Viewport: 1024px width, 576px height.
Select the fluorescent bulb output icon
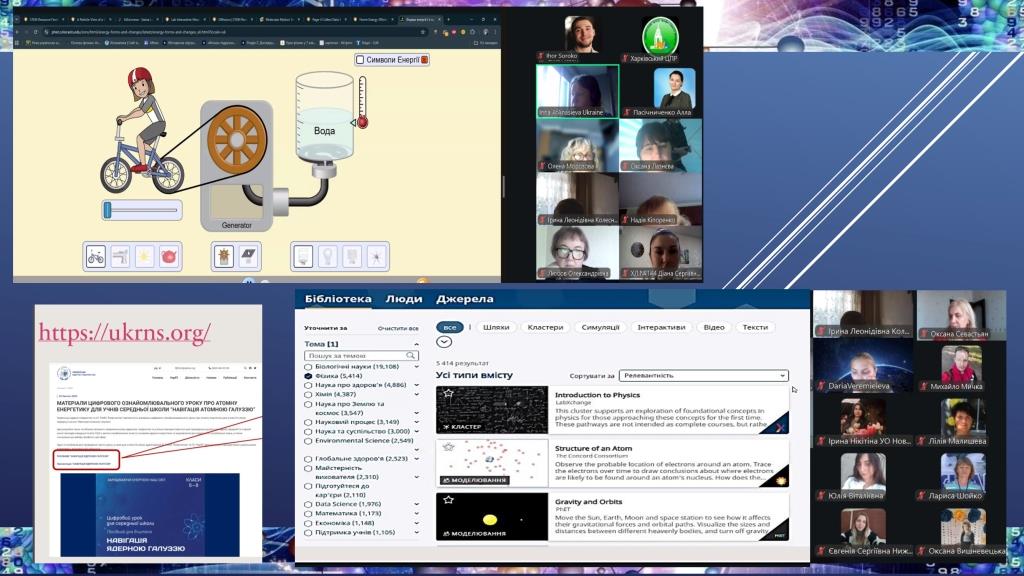(x=352, y=257)
